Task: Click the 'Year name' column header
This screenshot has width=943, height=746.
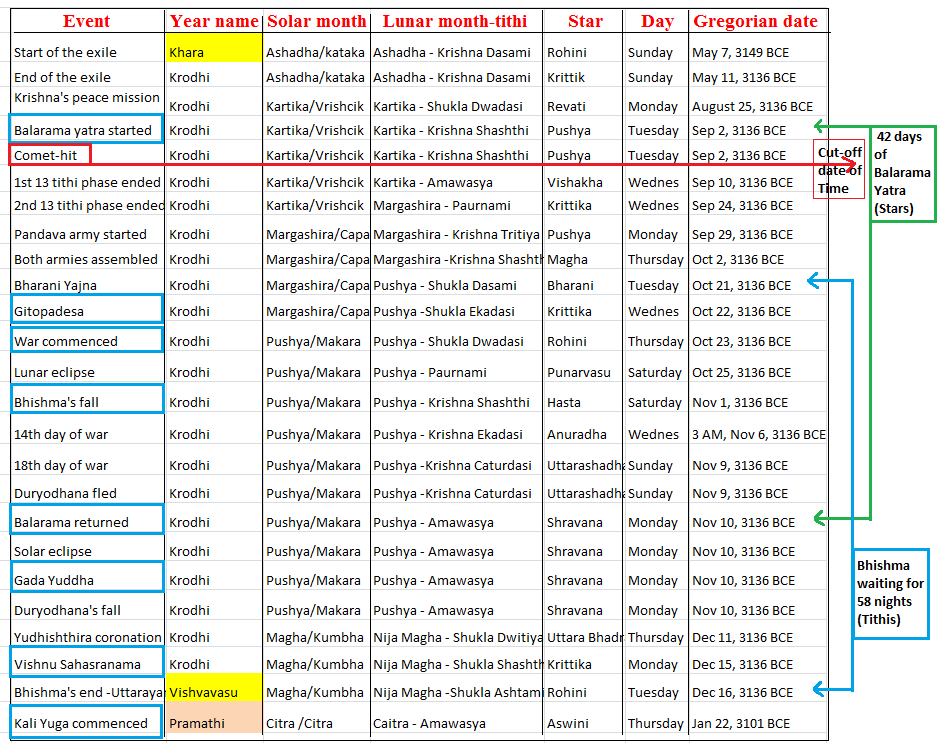Action: pyautogui.click(x=214, y=21)
